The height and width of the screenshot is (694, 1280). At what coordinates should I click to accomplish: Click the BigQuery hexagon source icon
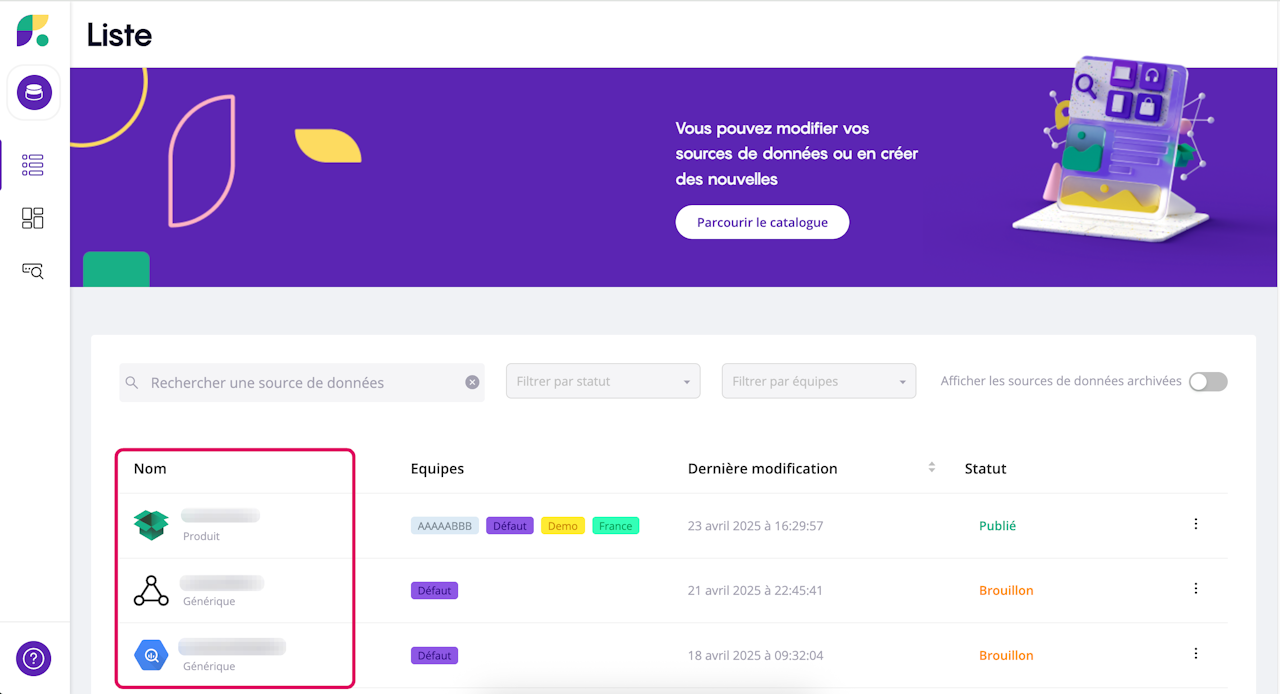point(151,655)
